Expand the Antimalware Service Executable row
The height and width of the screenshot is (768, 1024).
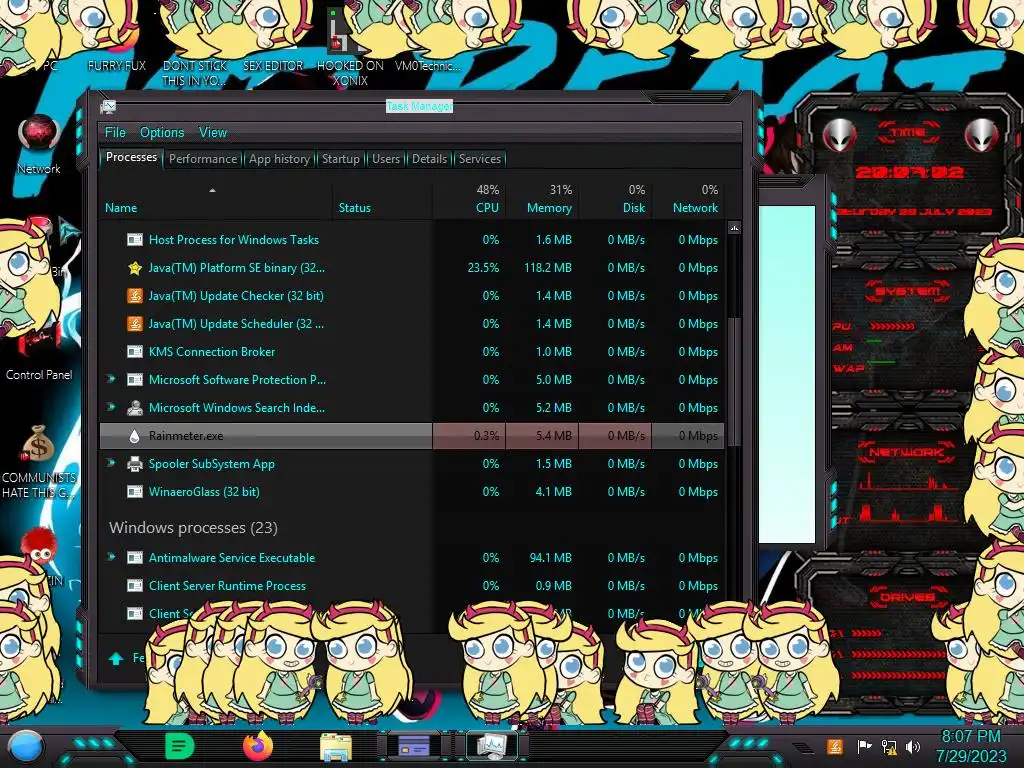click(110, 557)
